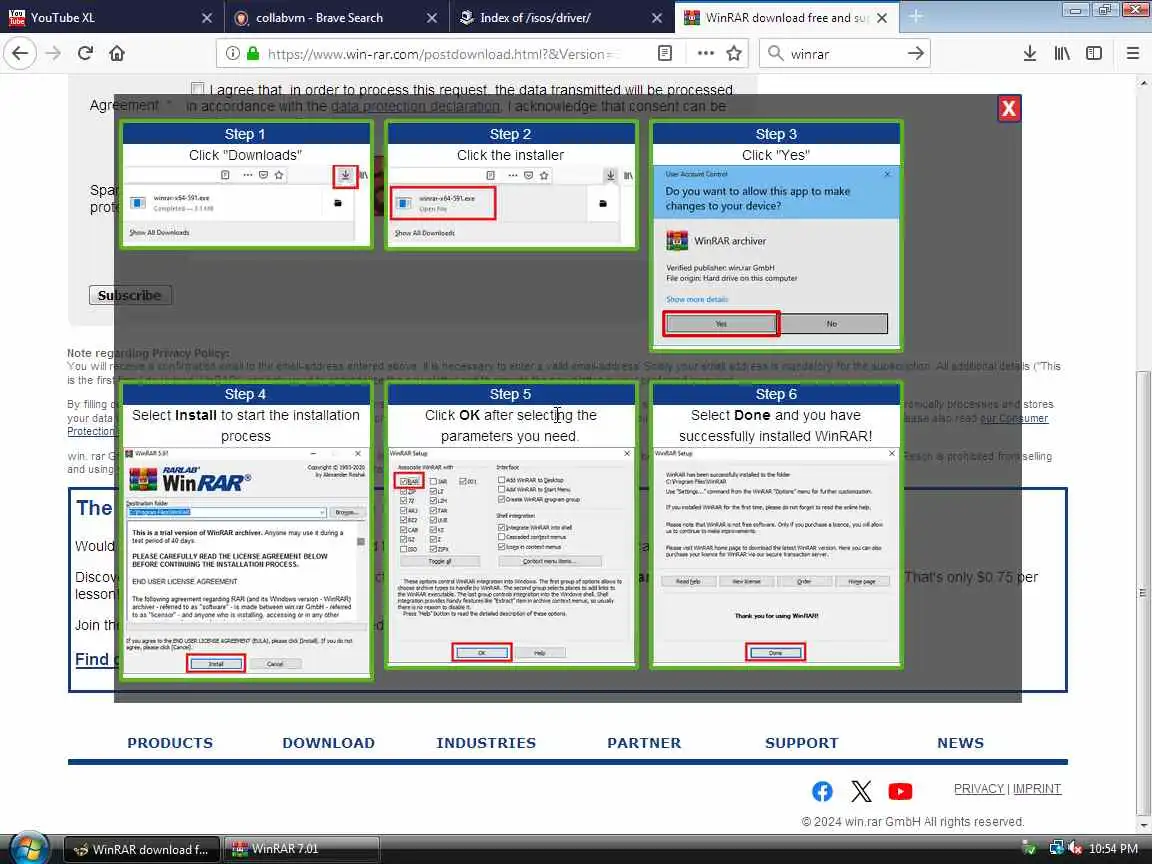Image resolution: width=1152 pixels, height=864 pixels.
Task: Close the YouTube XL tab
Action: [207, 18]
